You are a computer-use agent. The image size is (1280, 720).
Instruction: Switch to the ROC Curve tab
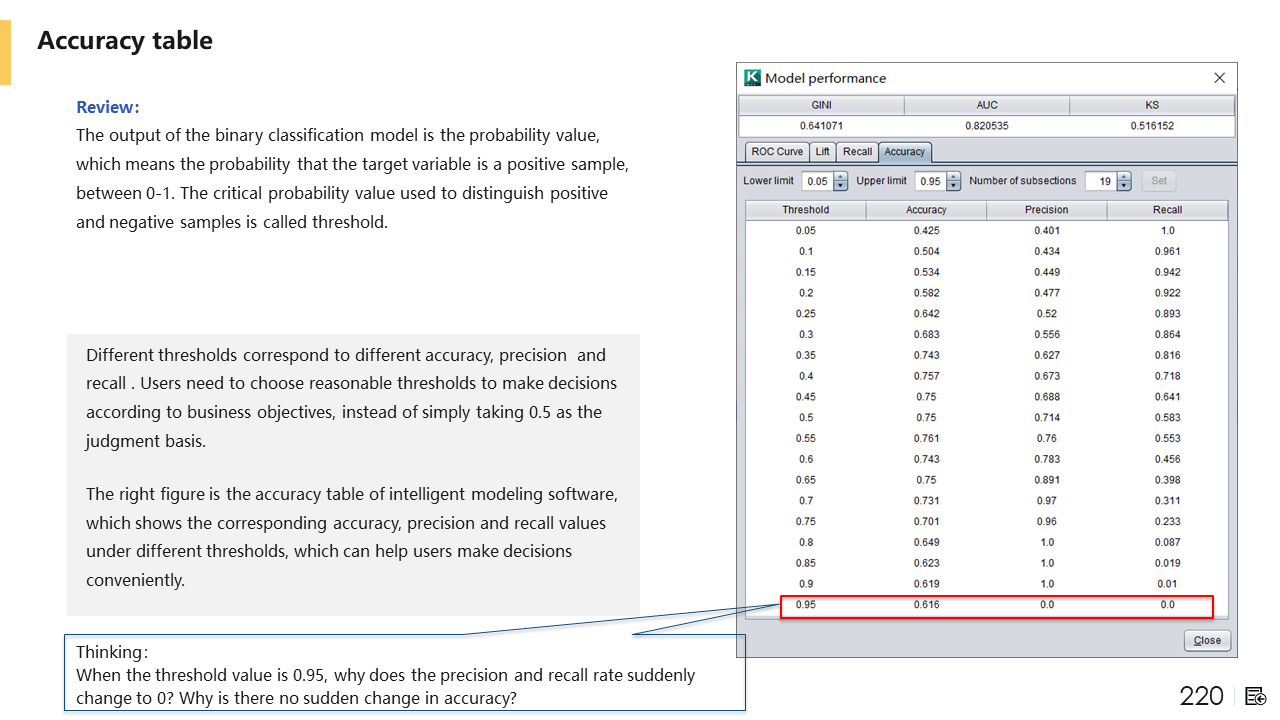tap(777, 152)
